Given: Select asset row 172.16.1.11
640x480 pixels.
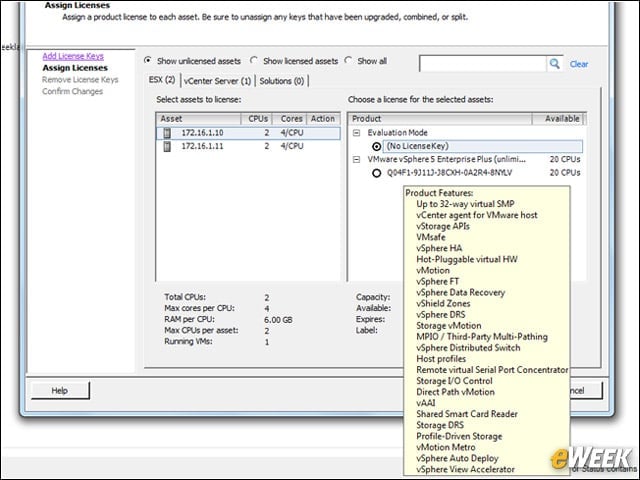Looking at the screenshot, I should pyautogui.click(x=248, y=146).
